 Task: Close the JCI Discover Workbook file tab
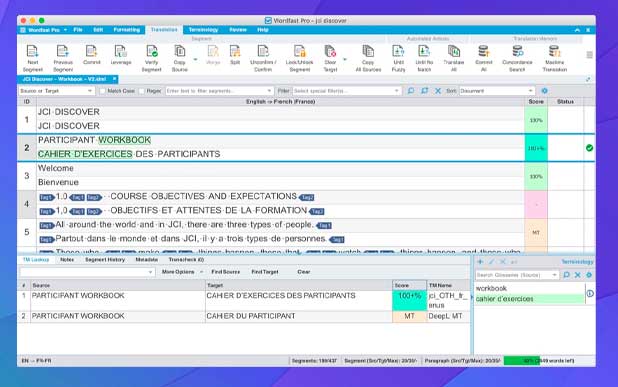[x=114, y=79]
